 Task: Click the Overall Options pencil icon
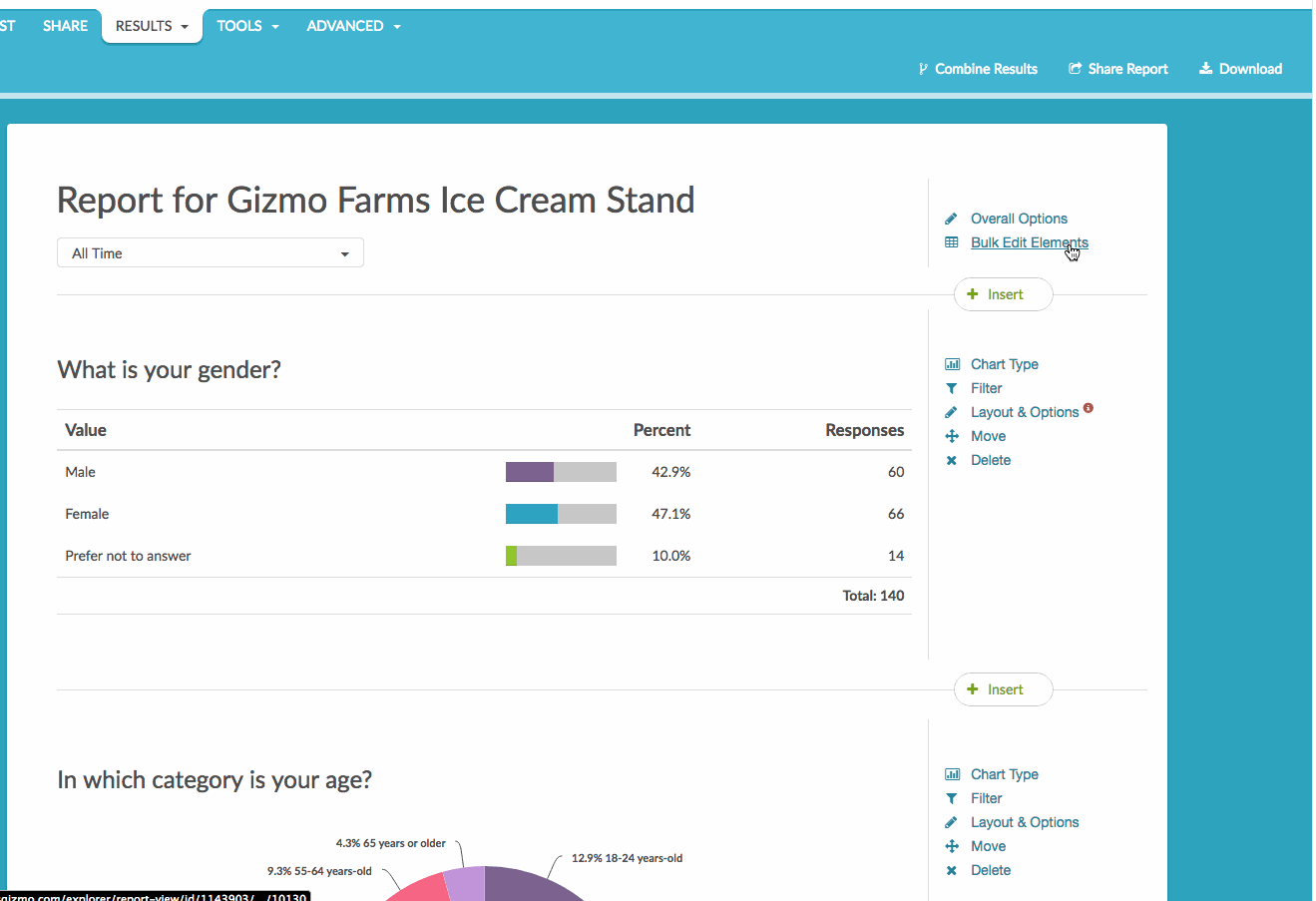point(951,219)
